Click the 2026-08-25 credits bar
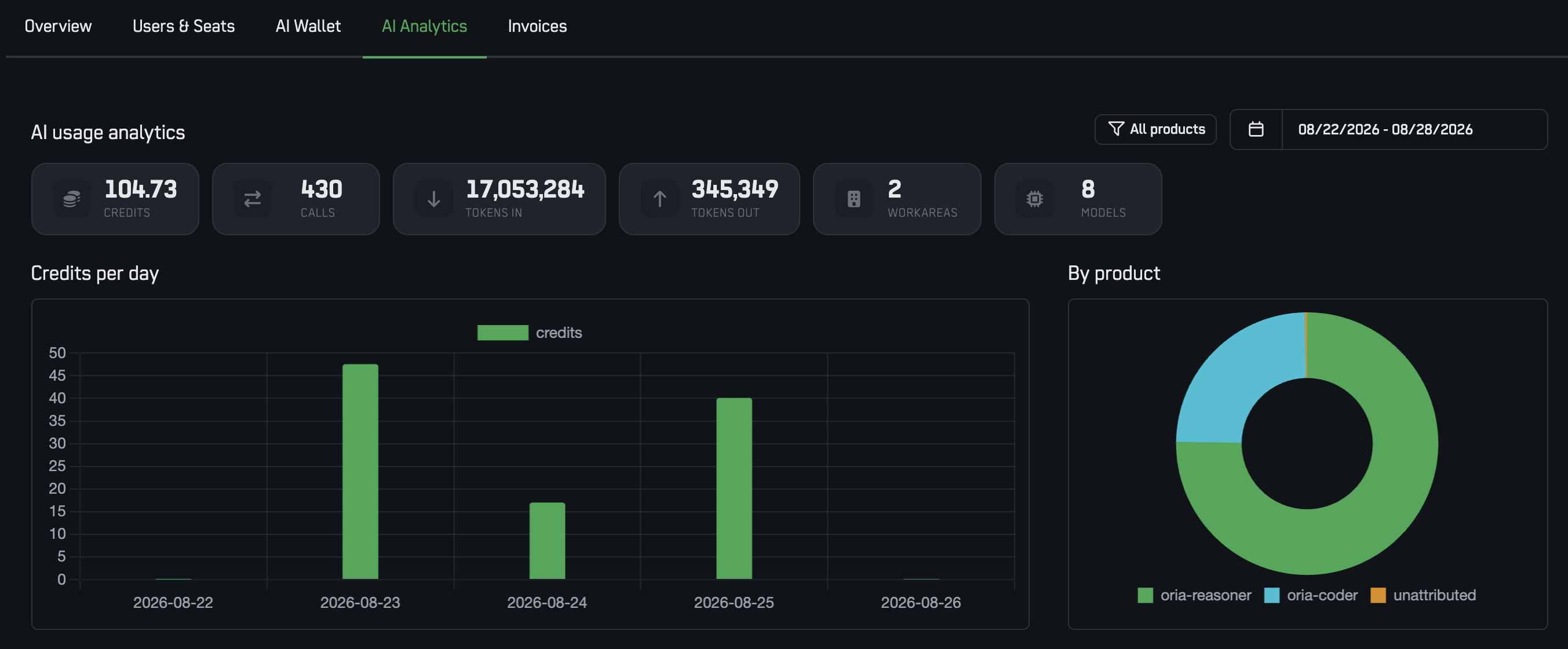This screenshot has width=1568, height=649. click(x=734, y=488)
